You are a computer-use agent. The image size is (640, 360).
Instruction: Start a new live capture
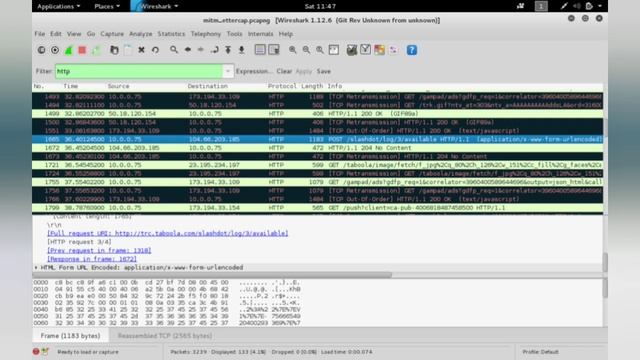click(x=69, y=50)
